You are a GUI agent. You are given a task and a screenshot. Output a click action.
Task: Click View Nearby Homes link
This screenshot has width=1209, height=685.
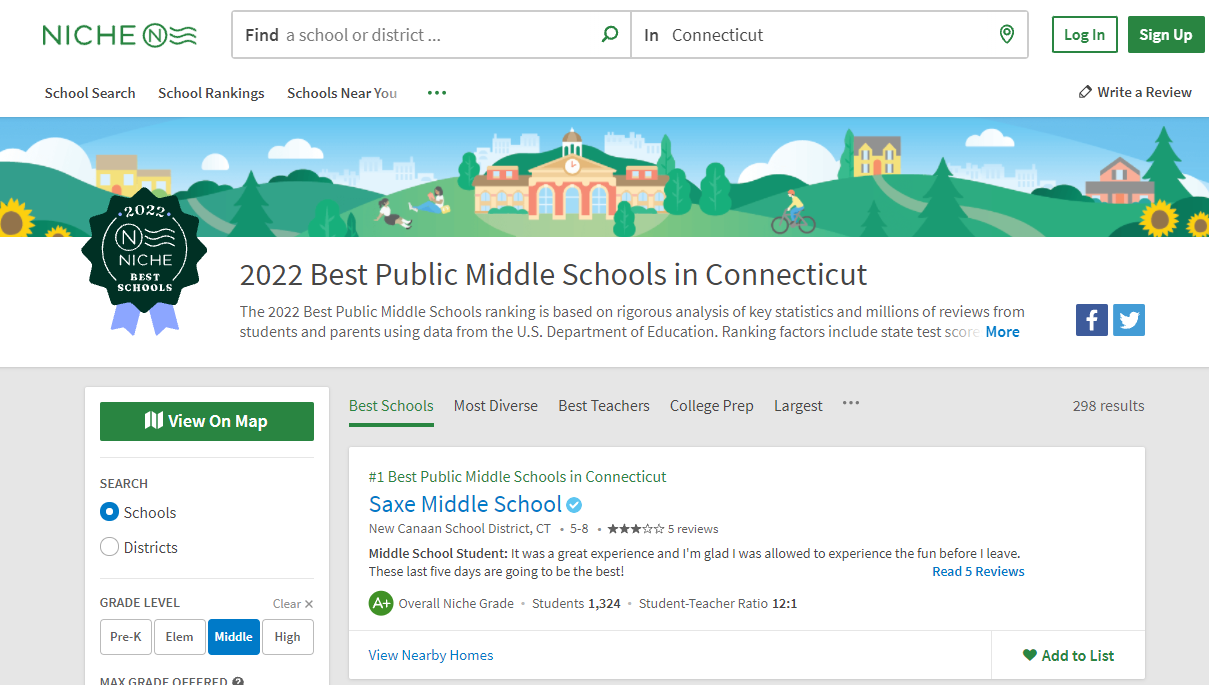[x=431, y=655]
